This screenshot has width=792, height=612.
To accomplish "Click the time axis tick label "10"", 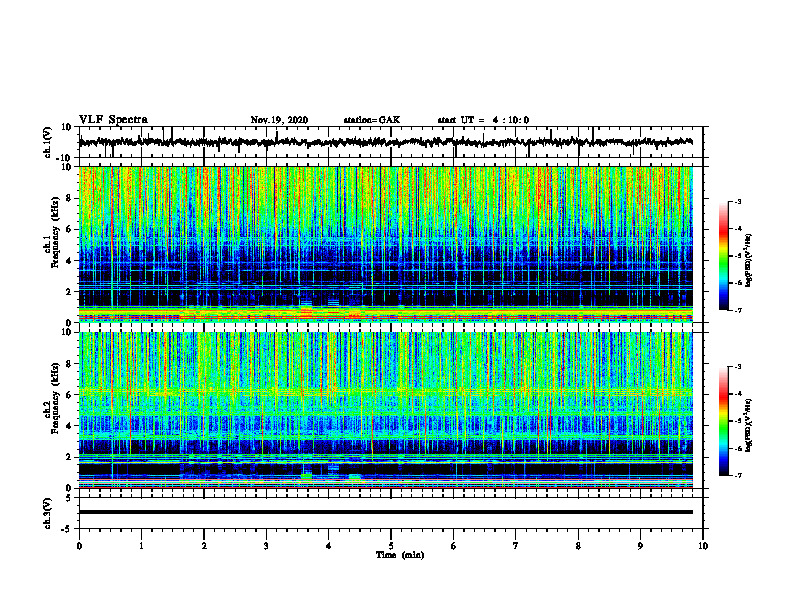I will (703, 546).
